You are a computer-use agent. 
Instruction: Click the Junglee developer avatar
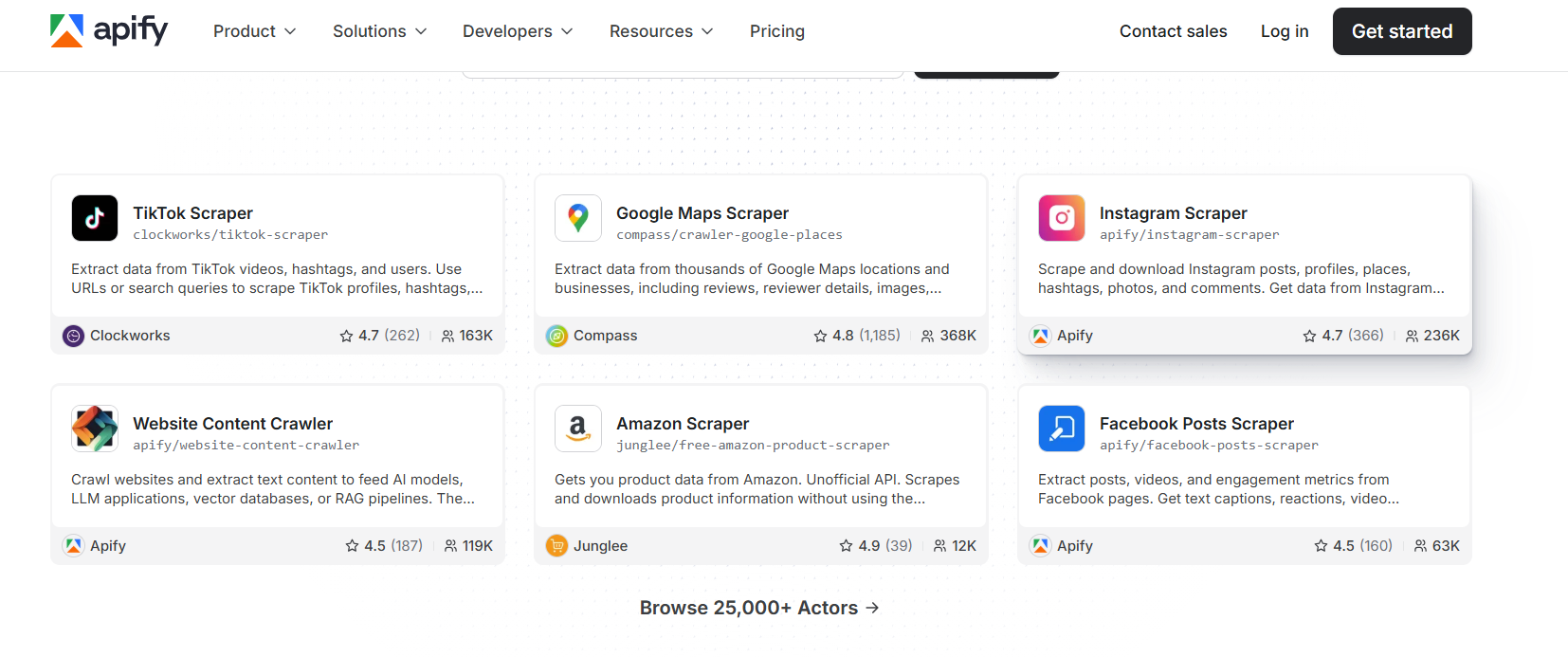(x=556, y=545)
